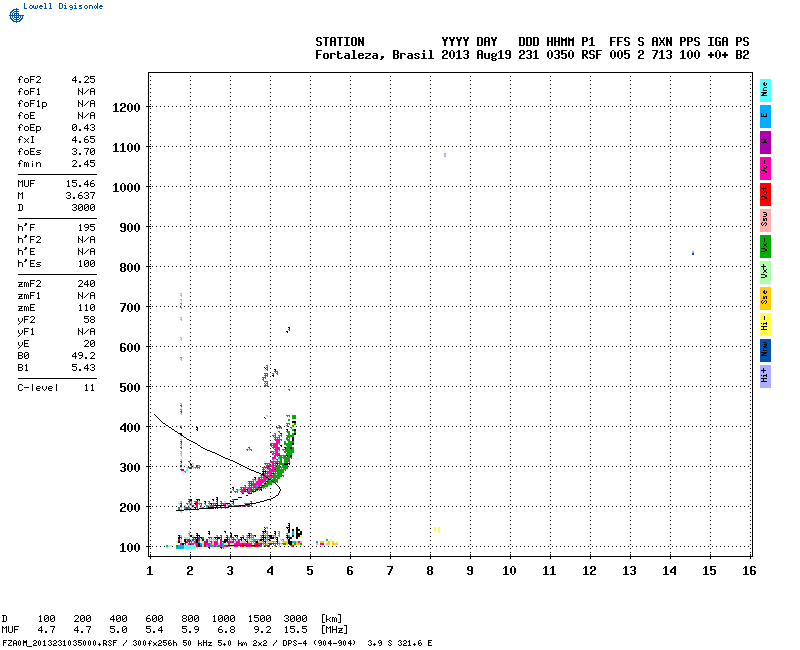
Task: Select the purple W legend swatch
Action: 765,142
